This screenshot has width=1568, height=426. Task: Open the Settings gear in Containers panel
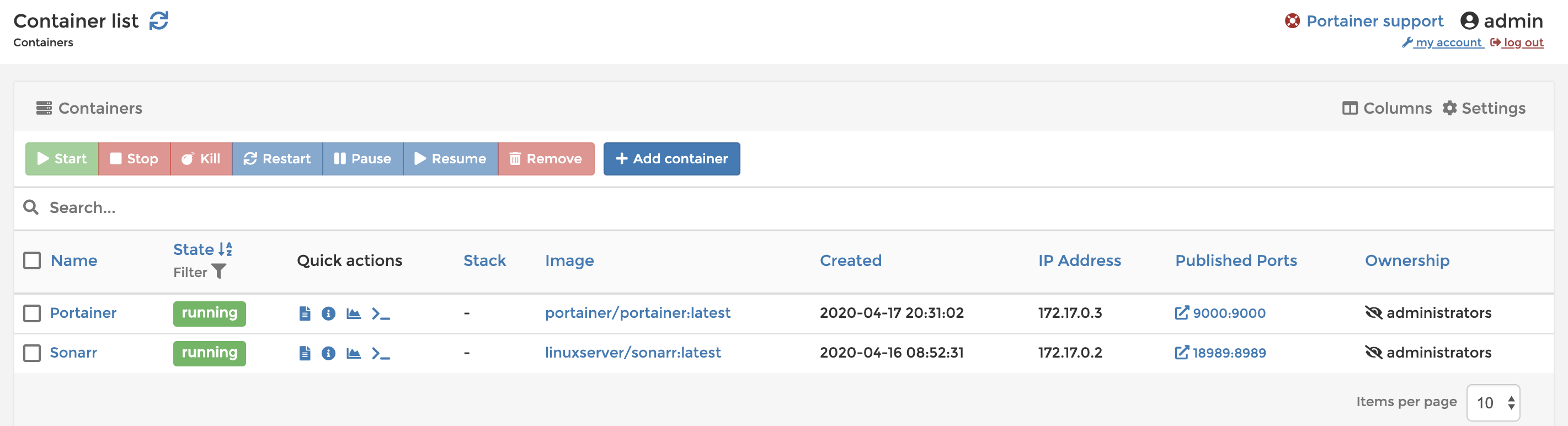(1484, 108)
